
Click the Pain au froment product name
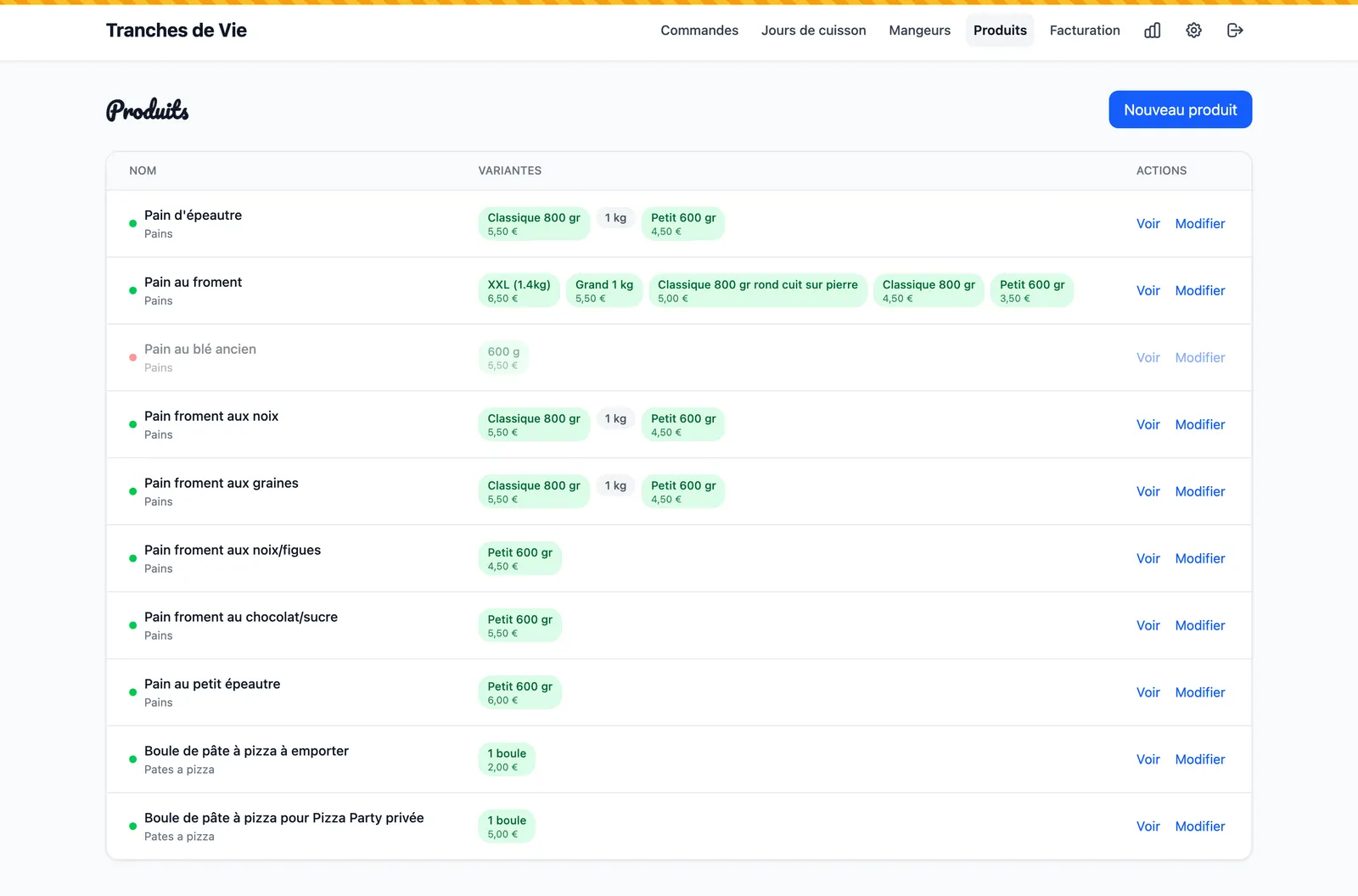[193, 283]
